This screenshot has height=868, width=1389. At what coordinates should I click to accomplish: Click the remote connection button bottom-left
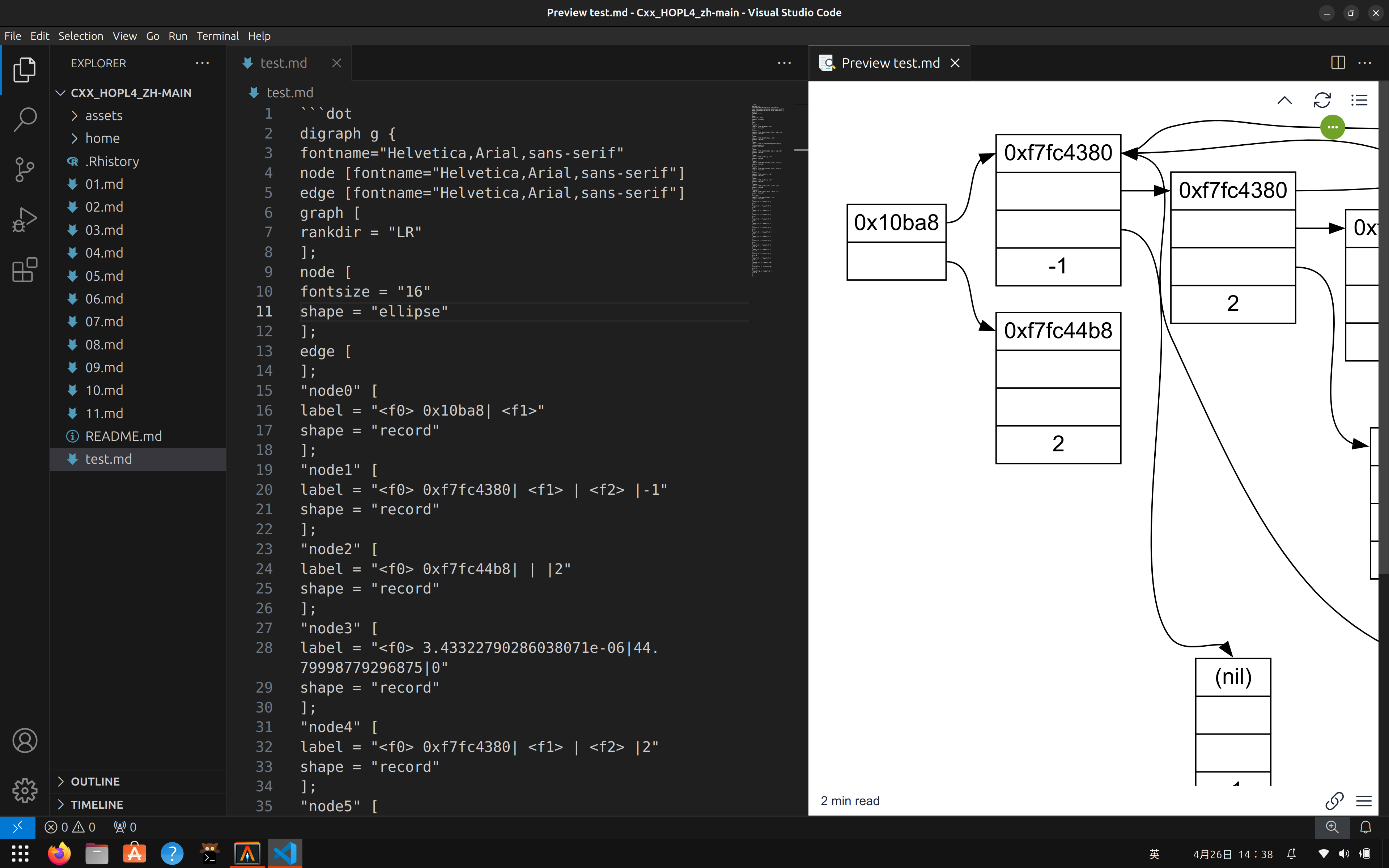tap(17, 827)
